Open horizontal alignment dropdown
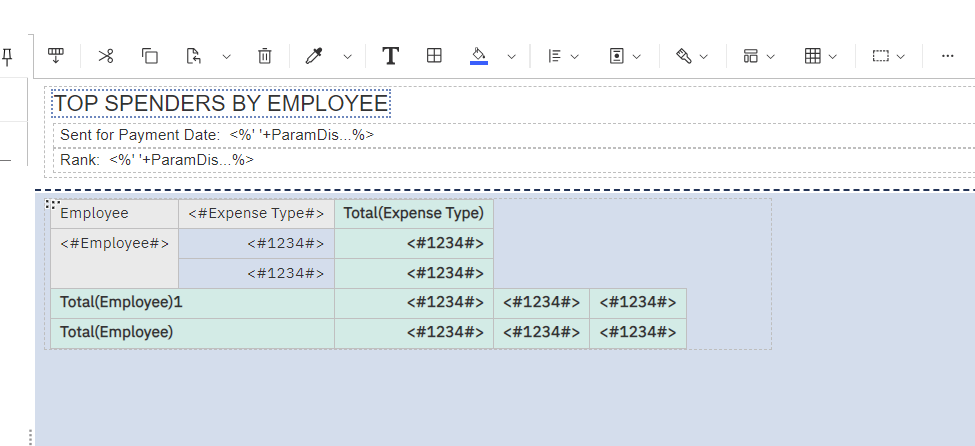This screenshot has width=975, height=446. [x=563, y=56]
